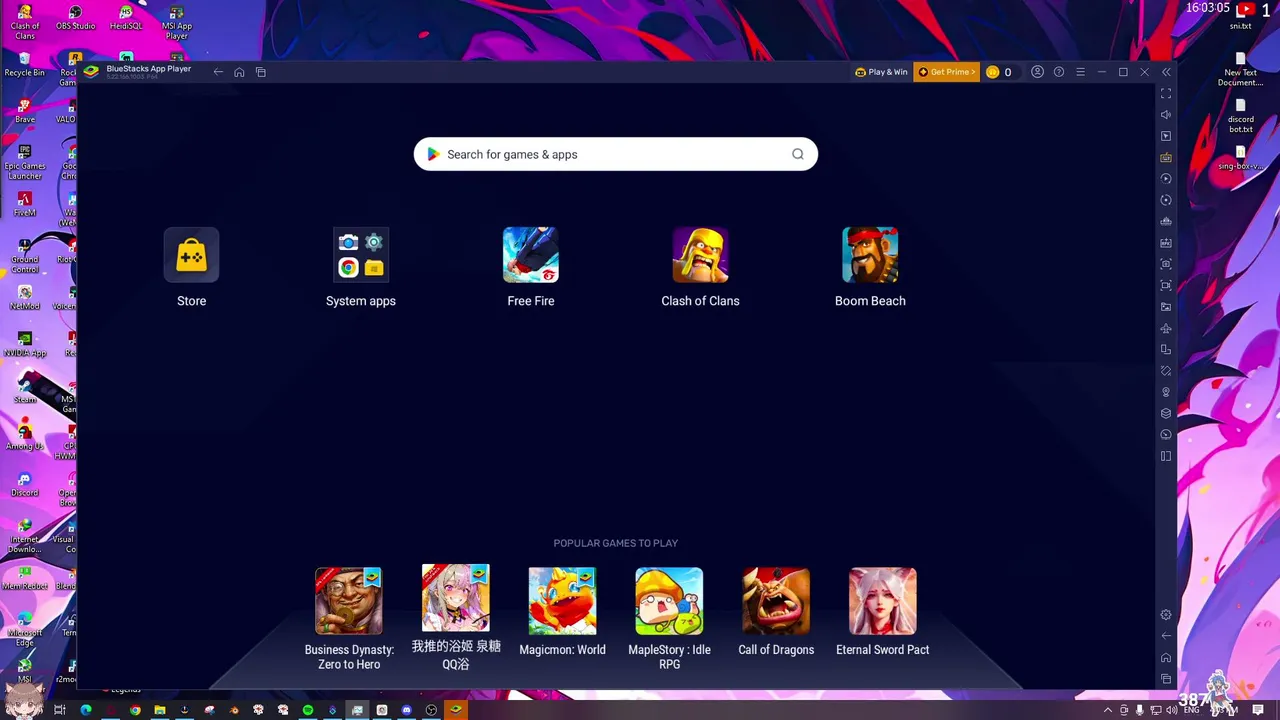Open Magicmon: World game

click(562, 601)
